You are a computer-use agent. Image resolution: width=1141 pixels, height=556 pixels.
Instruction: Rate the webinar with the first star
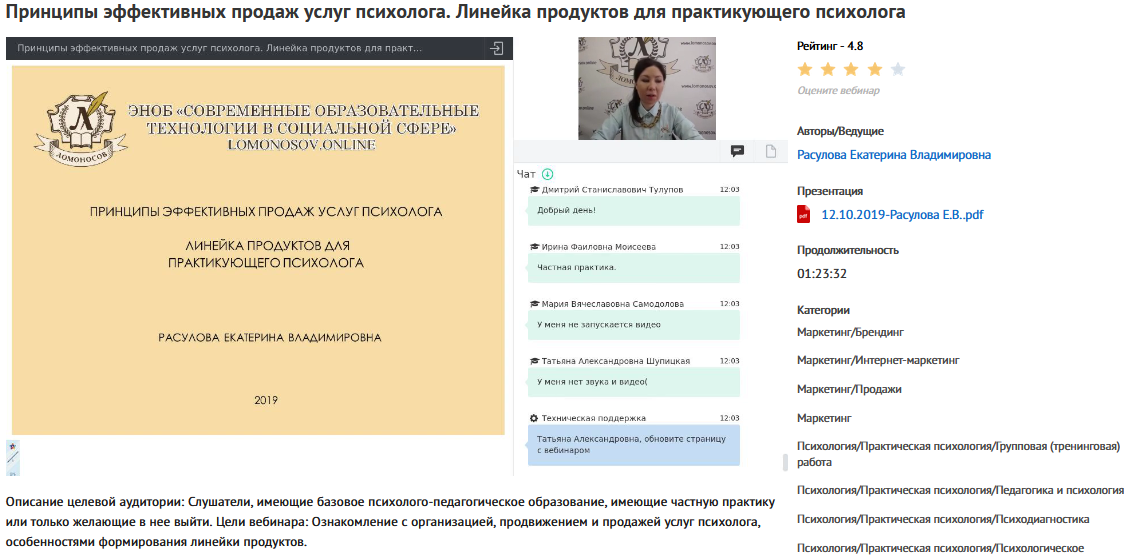805,69
